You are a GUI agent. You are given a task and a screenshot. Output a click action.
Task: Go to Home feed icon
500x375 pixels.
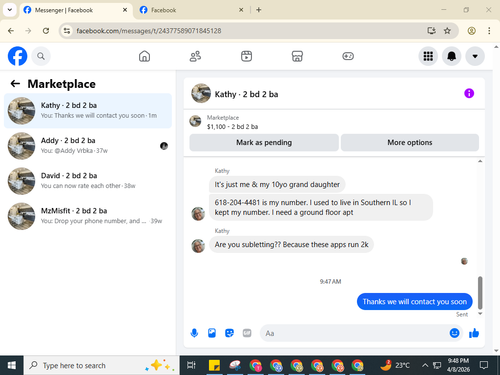(144, 56)
